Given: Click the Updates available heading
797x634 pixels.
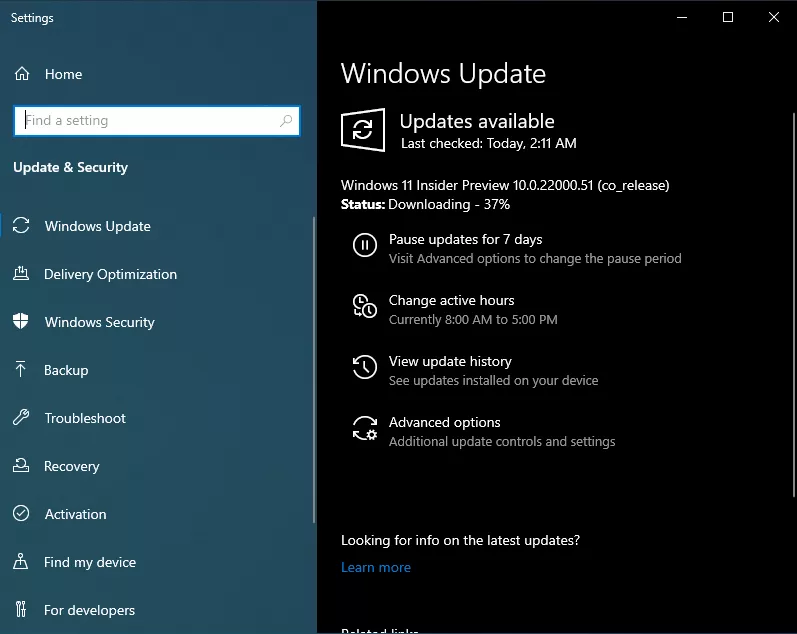Looking at the screenshot, I should click(477, 122).
